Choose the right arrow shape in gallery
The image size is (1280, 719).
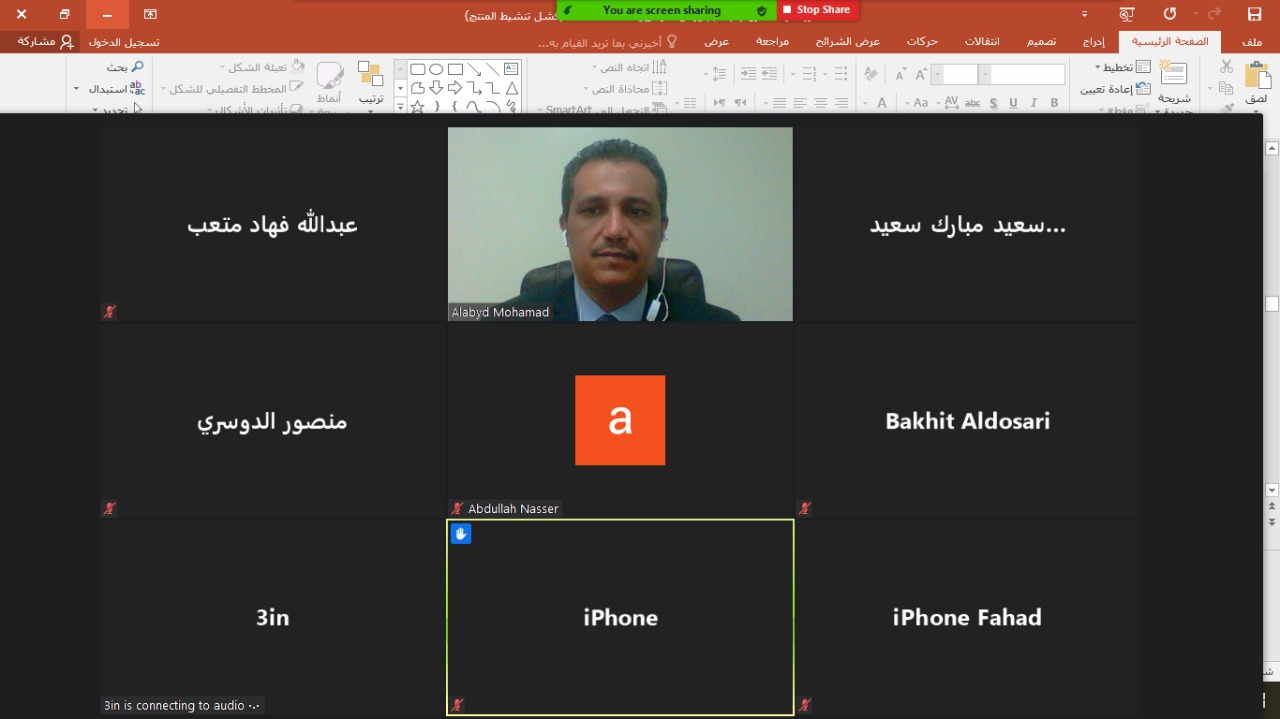[x=455, y=88]
